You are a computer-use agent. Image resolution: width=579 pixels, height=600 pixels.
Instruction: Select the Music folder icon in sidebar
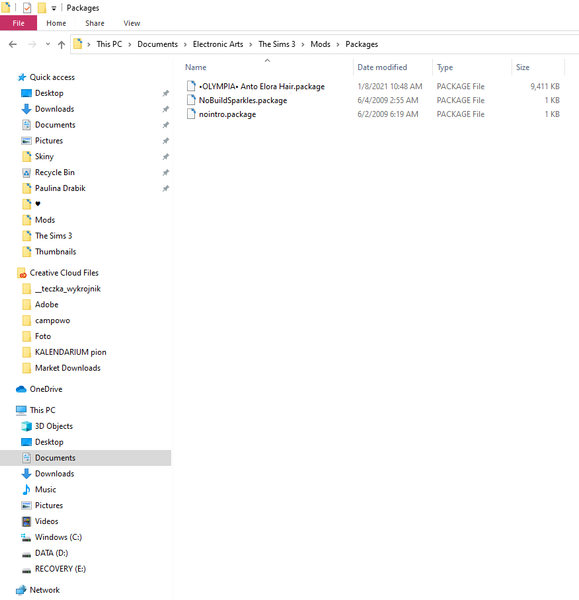click(26, 489)
